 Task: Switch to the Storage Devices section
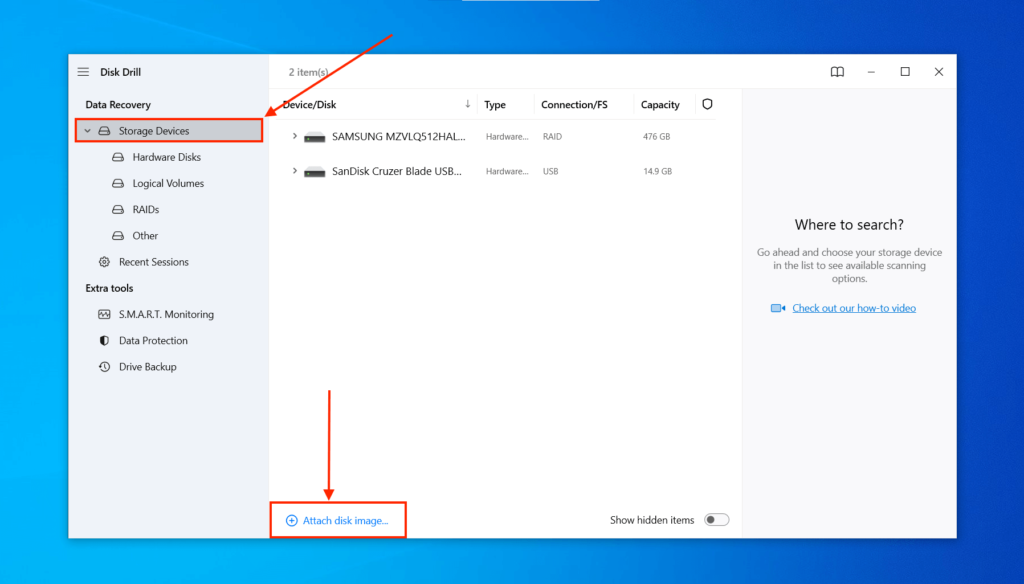(152, 130)
